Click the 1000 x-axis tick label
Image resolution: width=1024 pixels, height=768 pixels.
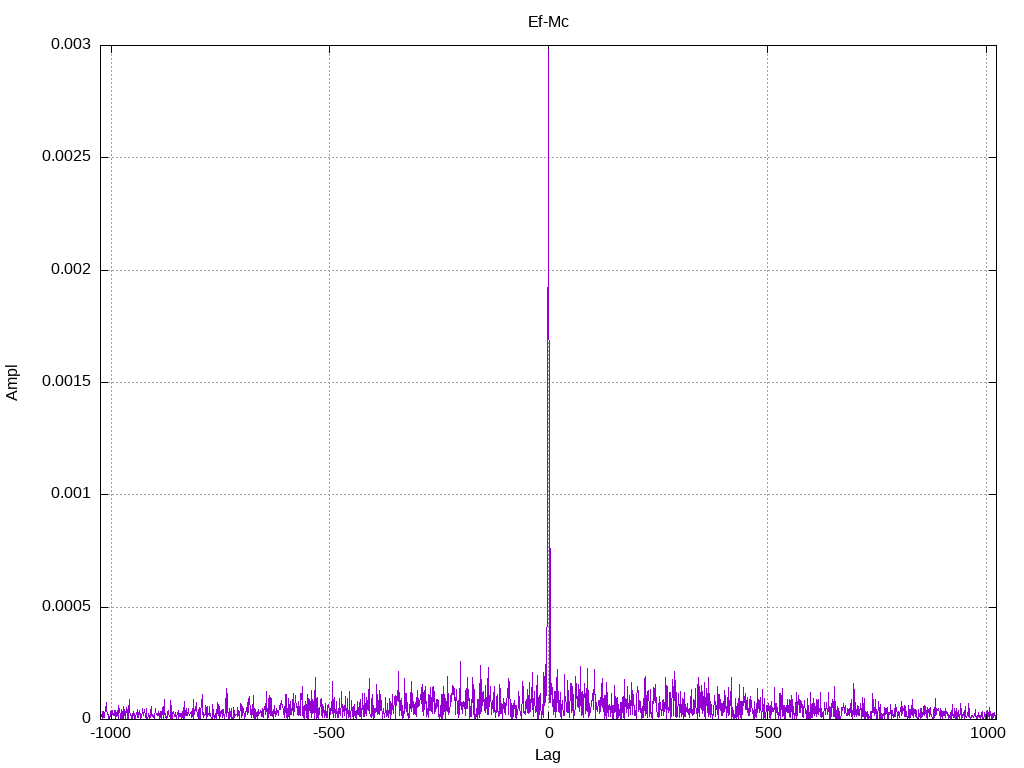tap(988, 733)
